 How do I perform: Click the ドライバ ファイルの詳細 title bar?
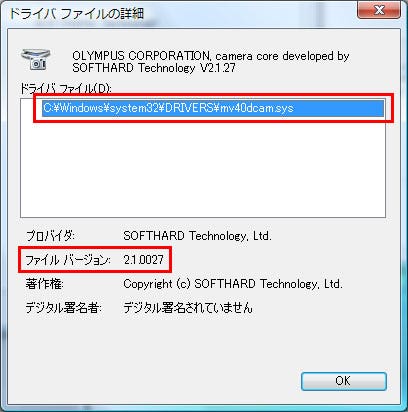coord(180,13)
